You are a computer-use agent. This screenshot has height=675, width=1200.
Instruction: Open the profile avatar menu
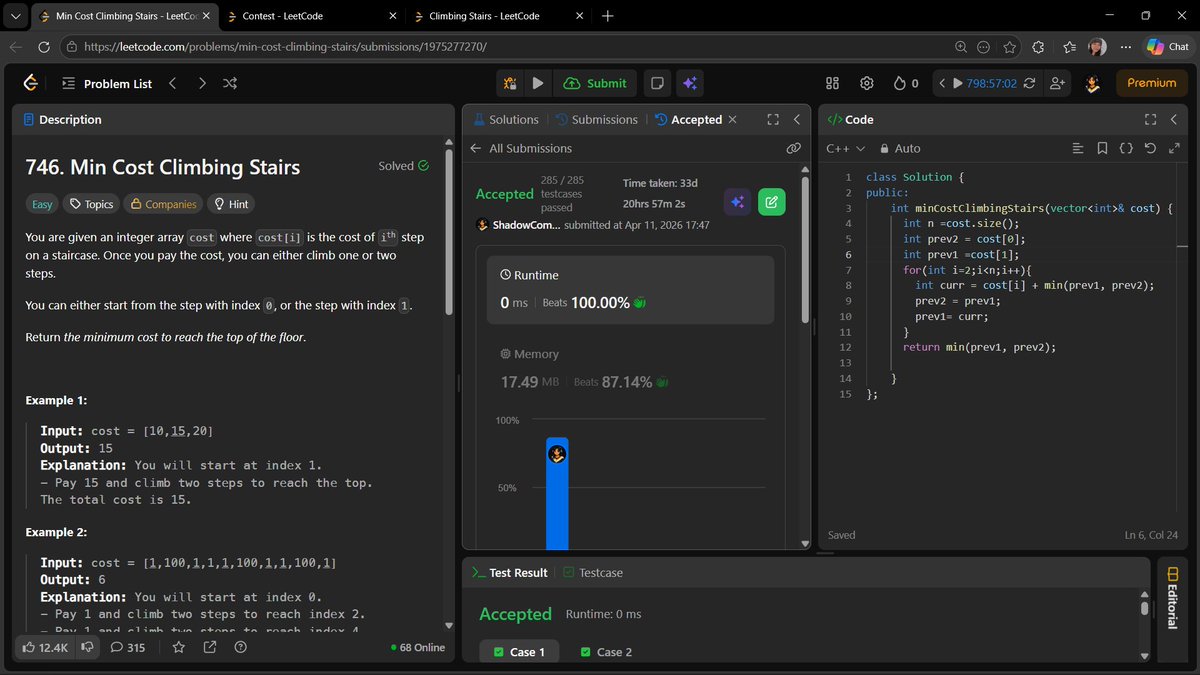click(x=1093, y=84)
